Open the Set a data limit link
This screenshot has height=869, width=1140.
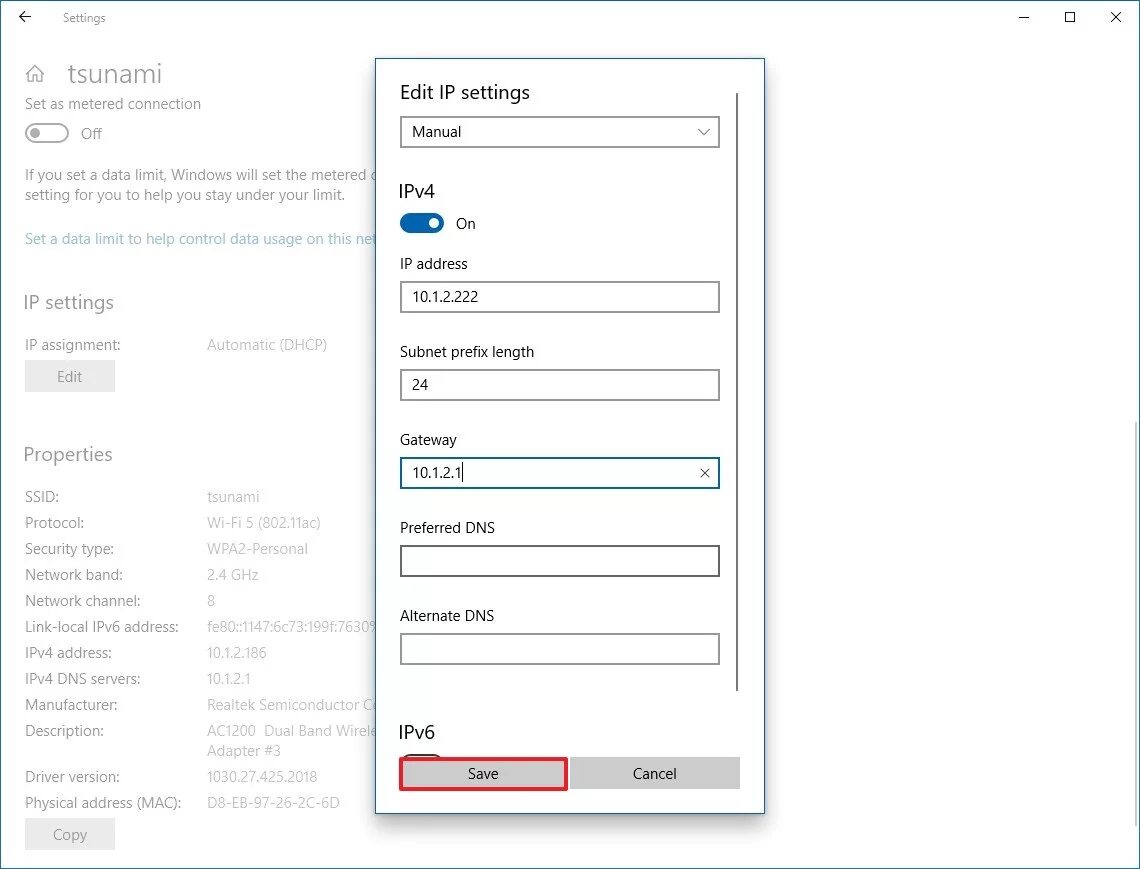point(200,239)
